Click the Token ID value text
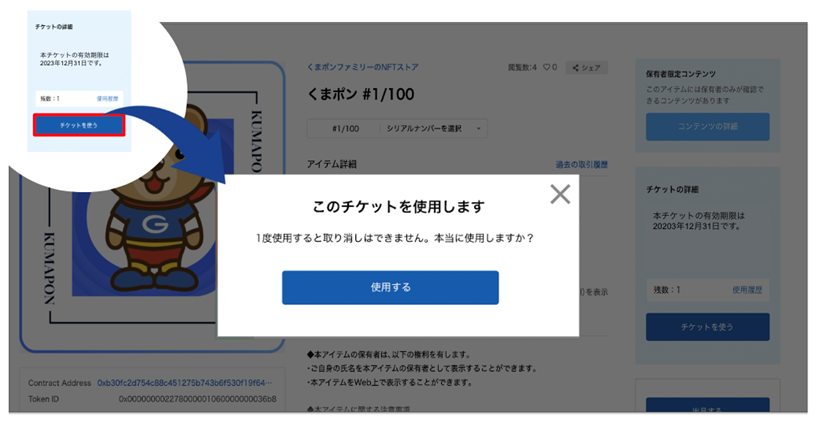The width and height of the screenshot is (816, 422). pyautogui.click(x=197, y=399)
